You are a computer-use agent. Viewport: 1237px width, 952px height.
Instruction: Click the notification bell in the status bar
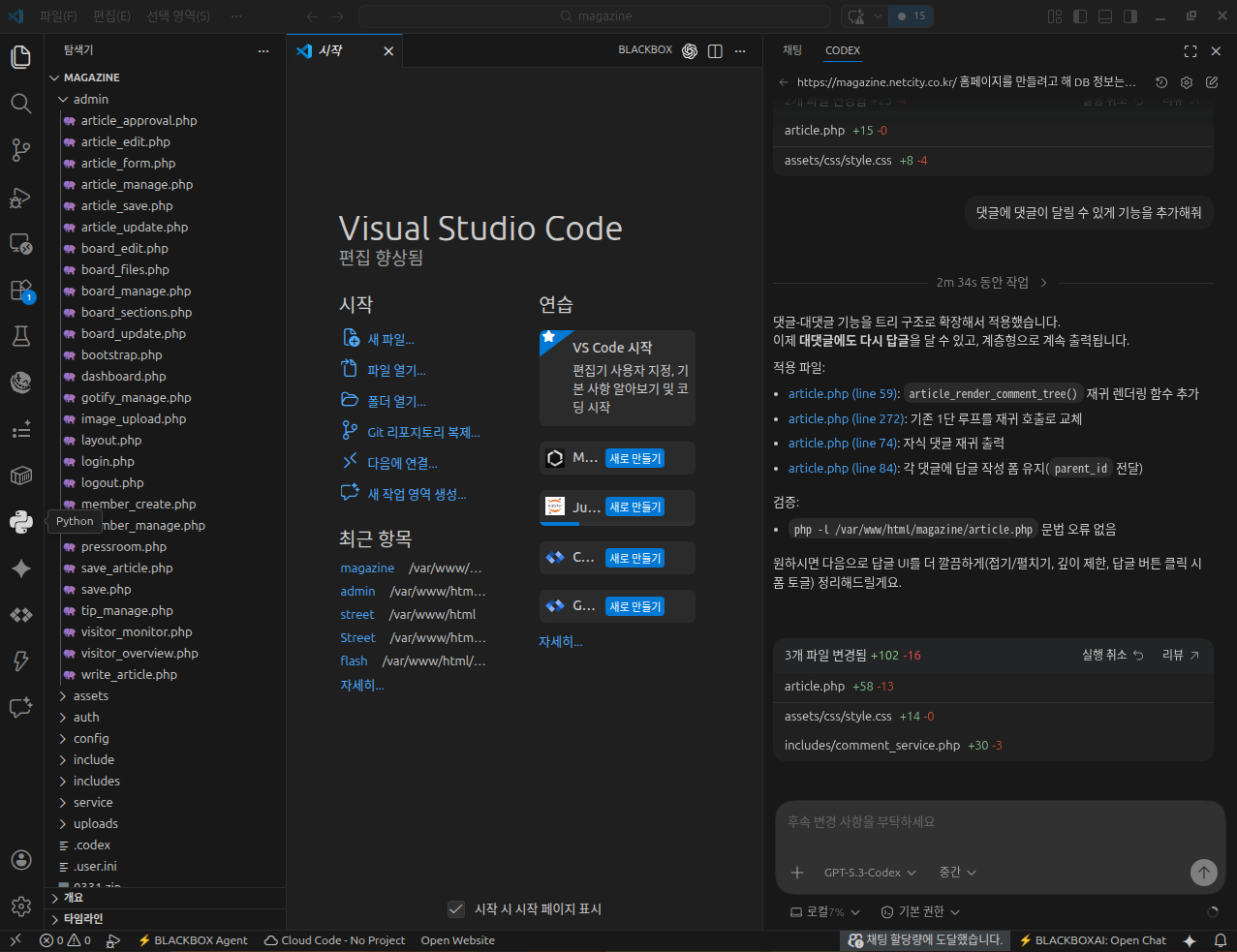(x=1222, y=940)
